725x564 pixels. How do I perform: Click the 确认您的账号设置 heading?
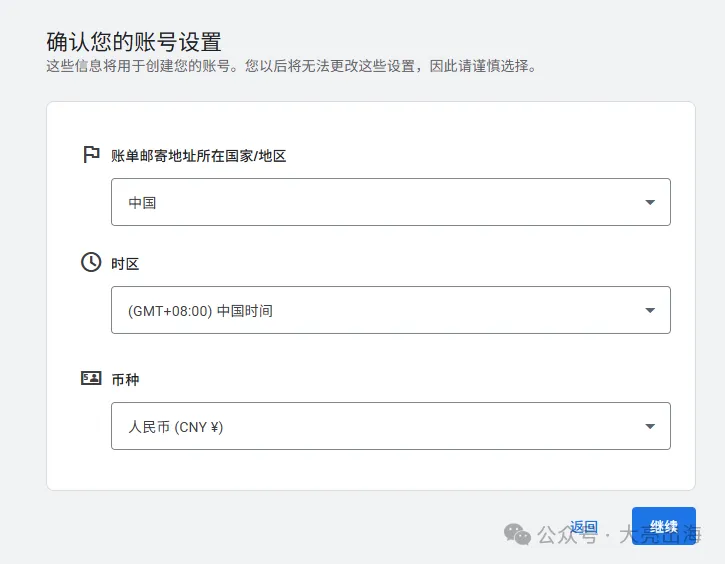coord(134,42)
